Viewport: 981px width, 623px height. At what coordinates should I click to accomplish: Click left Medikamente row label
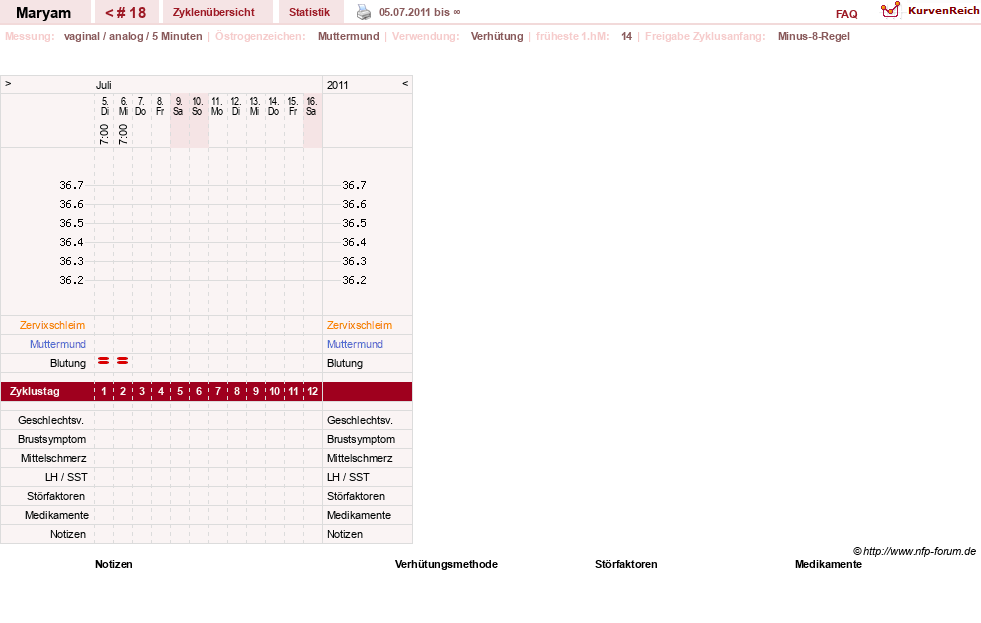(57, 515)
